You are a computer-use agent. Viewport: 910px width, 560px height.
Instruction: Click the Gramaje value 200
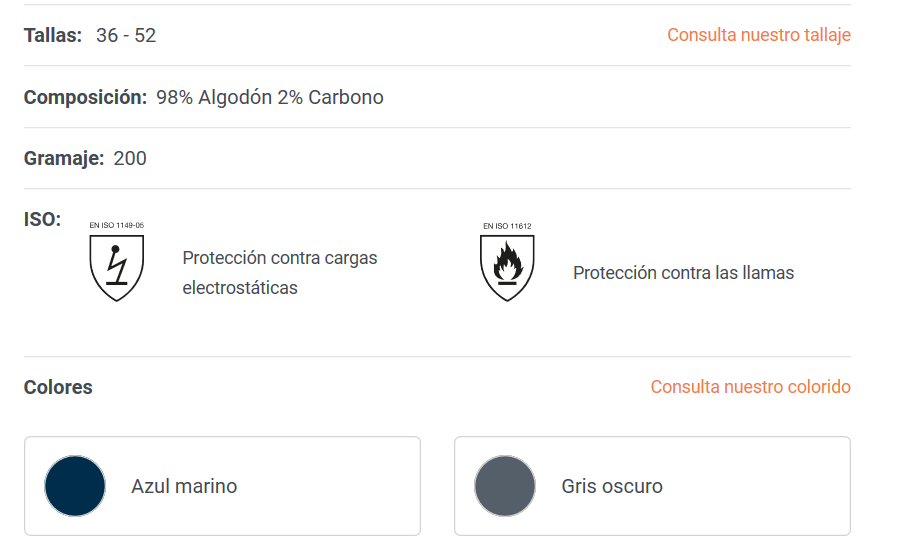[x=130, y=158]
